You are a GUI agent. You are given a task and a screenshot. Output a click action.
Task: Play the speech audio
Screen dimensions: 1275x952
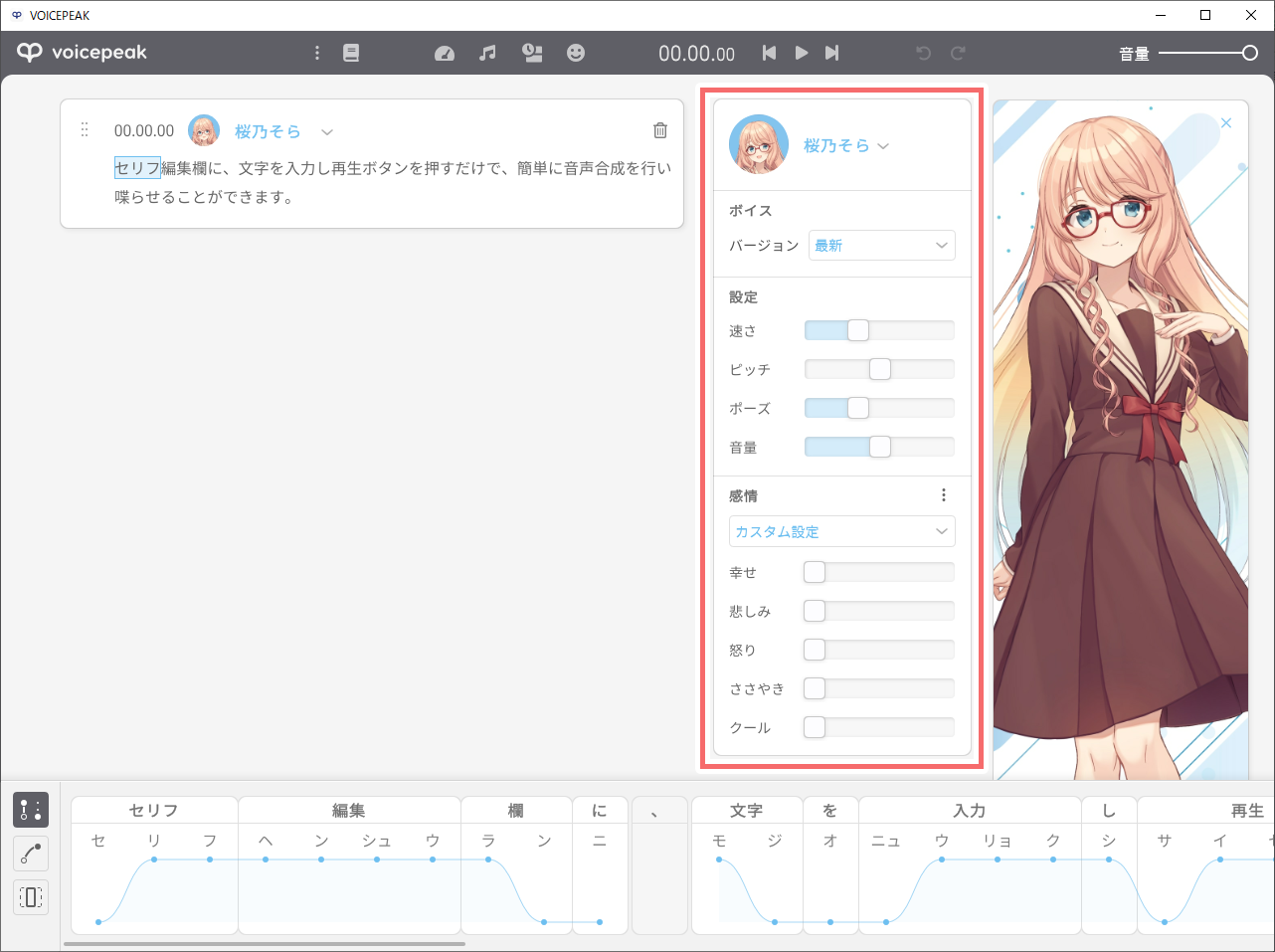(801, 53)
